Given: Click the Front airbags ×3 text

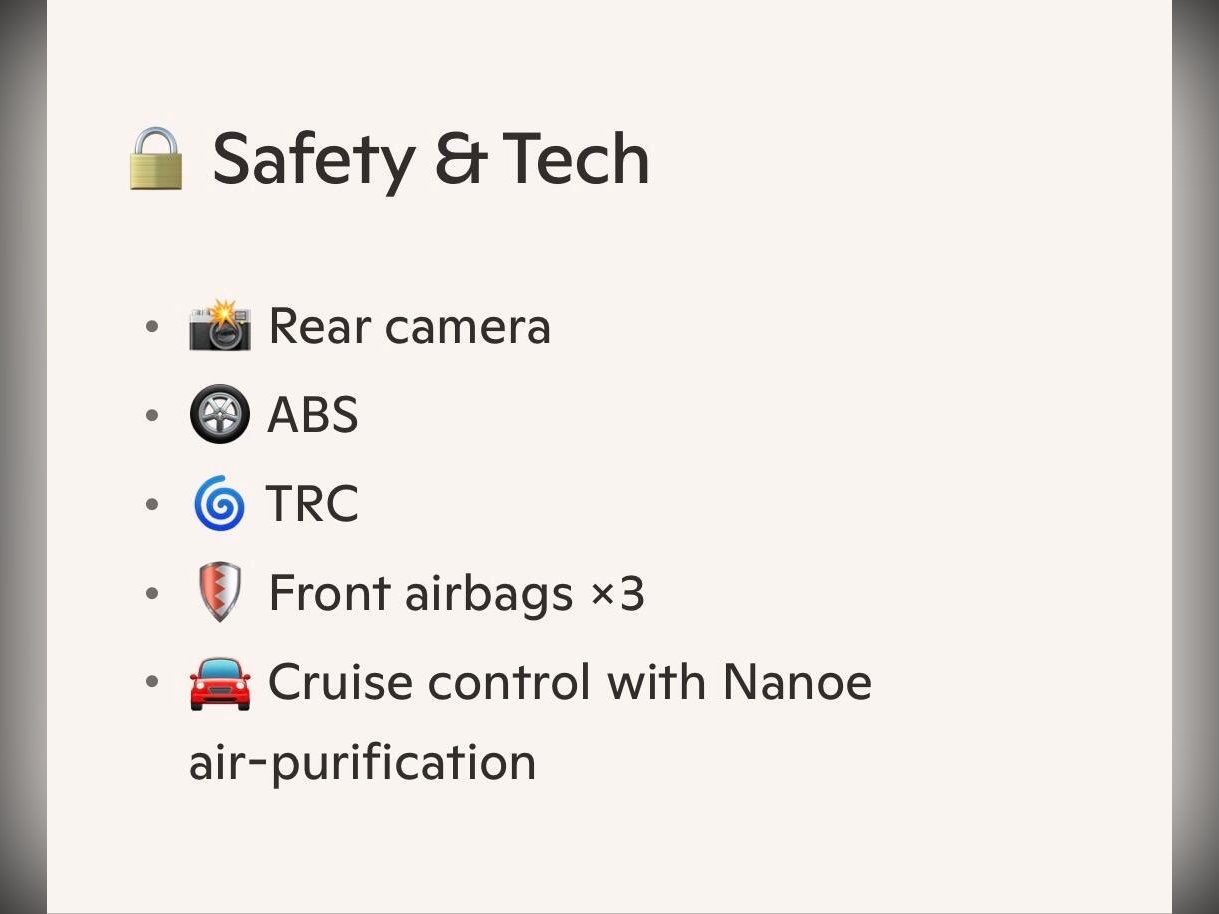Looking at the screenshot, I should click(x=456, y=594).
